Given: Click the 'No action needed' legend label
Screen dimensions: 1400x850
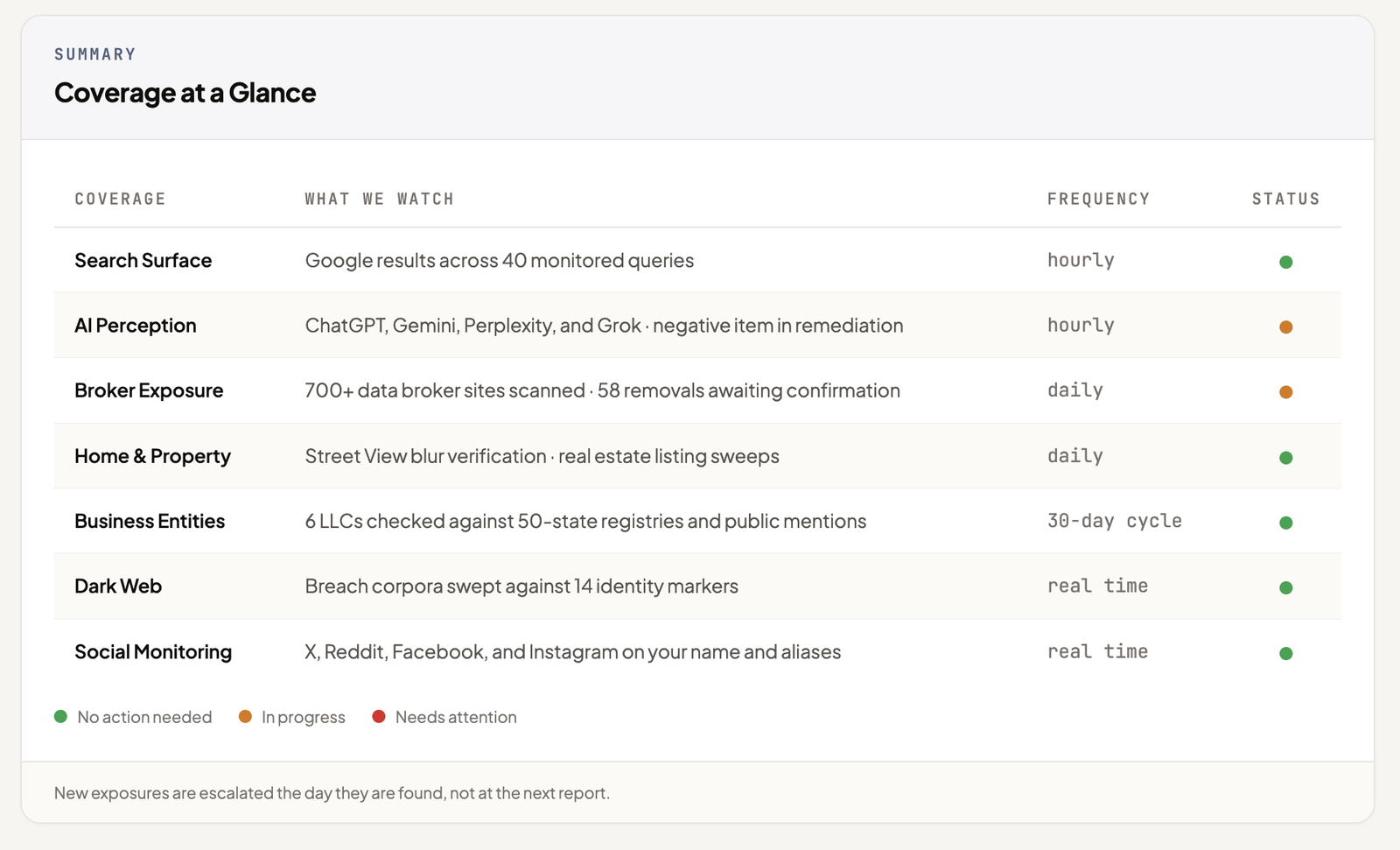Looking at the screenshot, I should (144, 717).
